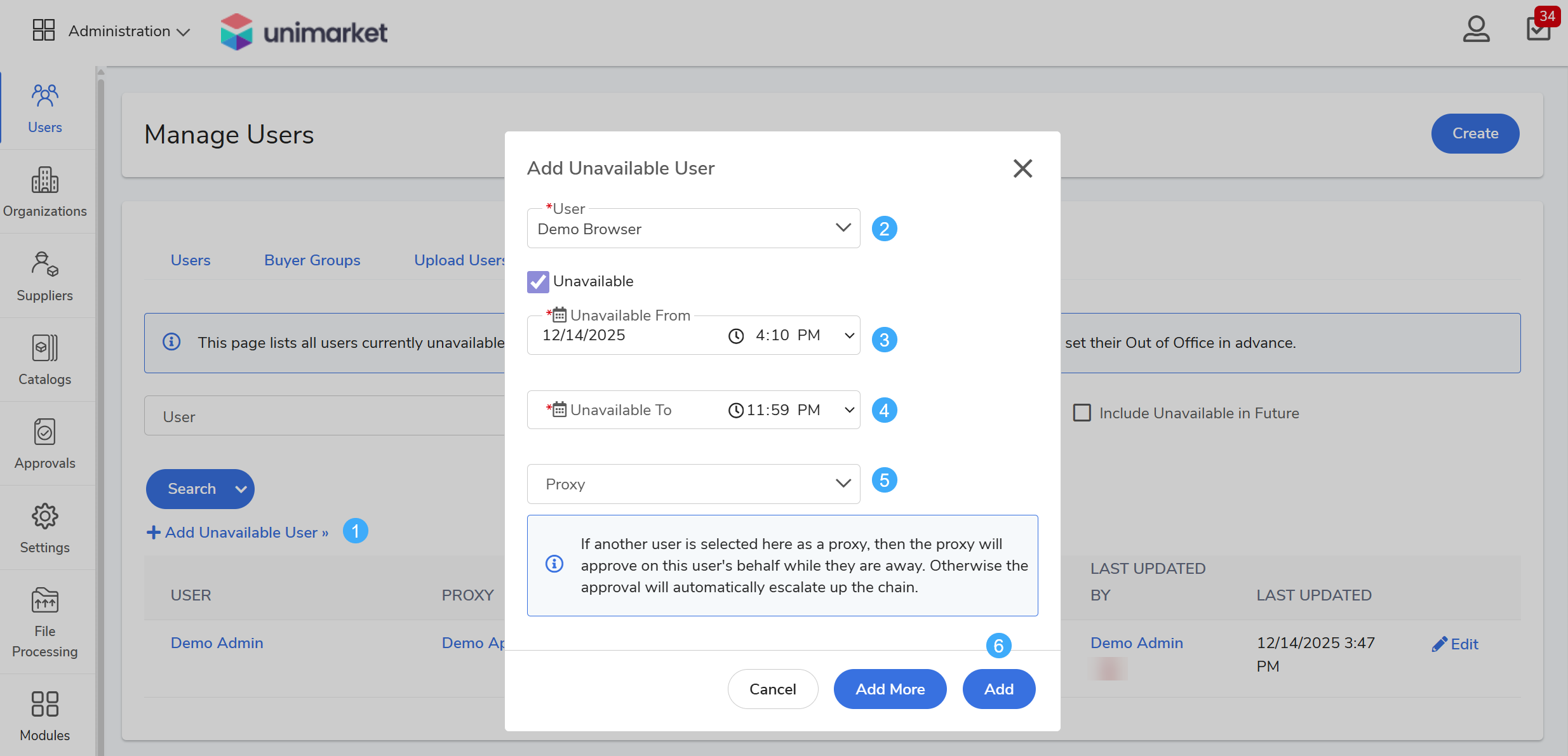The width and height of the screenshot is (1568, 756).
Task: Open tasks notification icon with 34 badge
Action: [1538, 29]
